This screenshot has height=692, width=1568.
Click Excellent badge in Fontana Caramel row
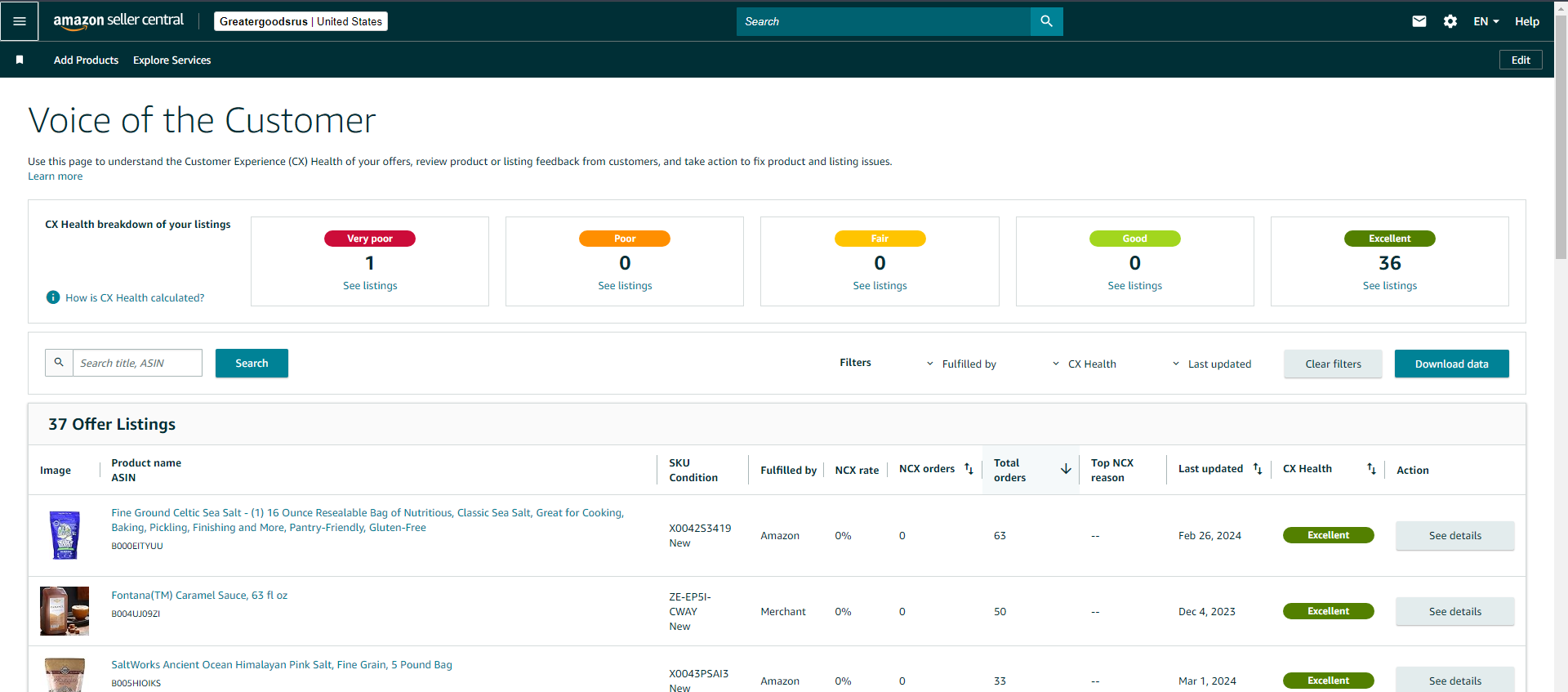click(x=1328, y=611)
